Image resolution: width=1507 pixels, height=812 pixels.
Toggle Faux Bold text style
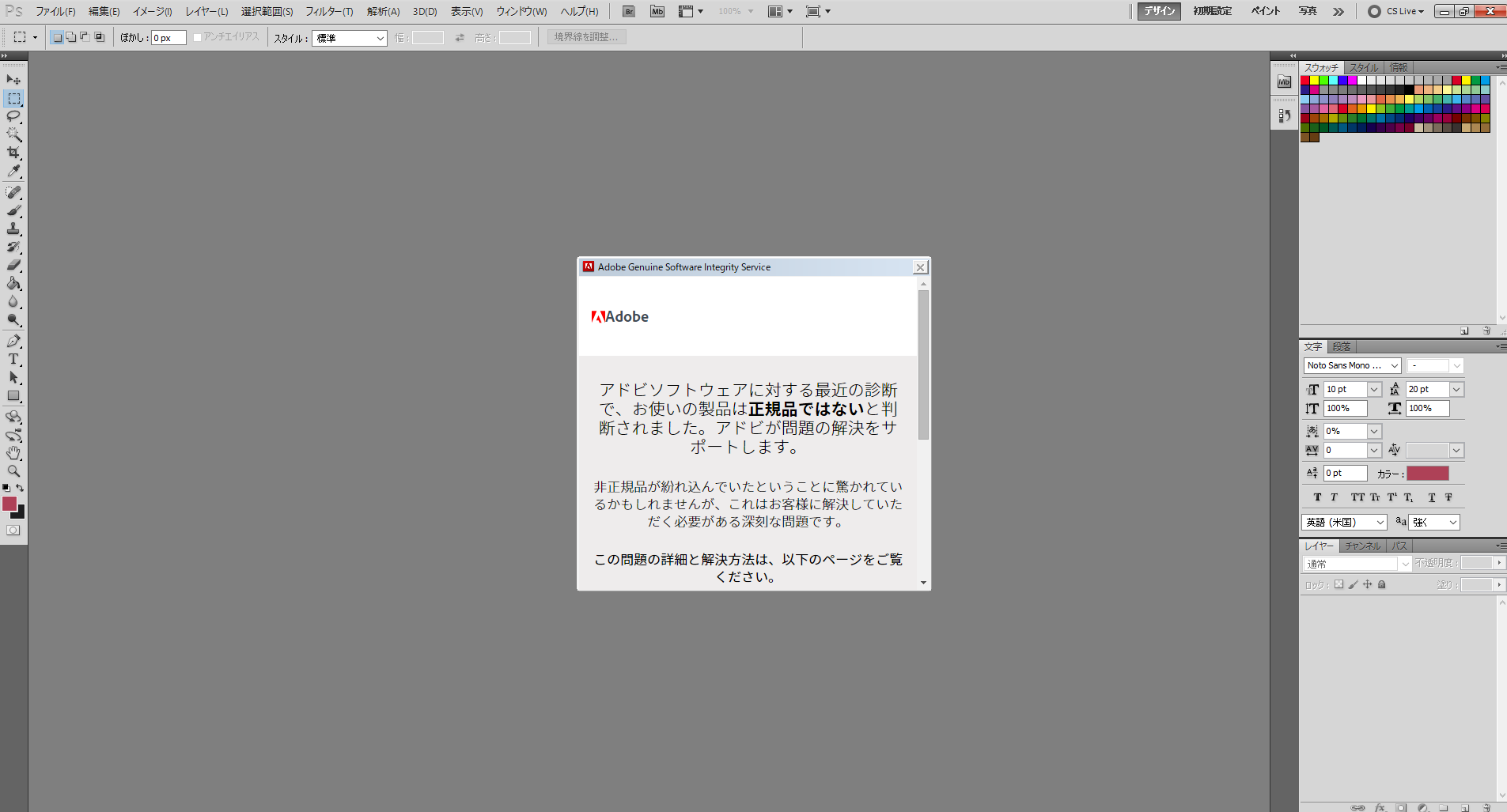(1317, 497)
